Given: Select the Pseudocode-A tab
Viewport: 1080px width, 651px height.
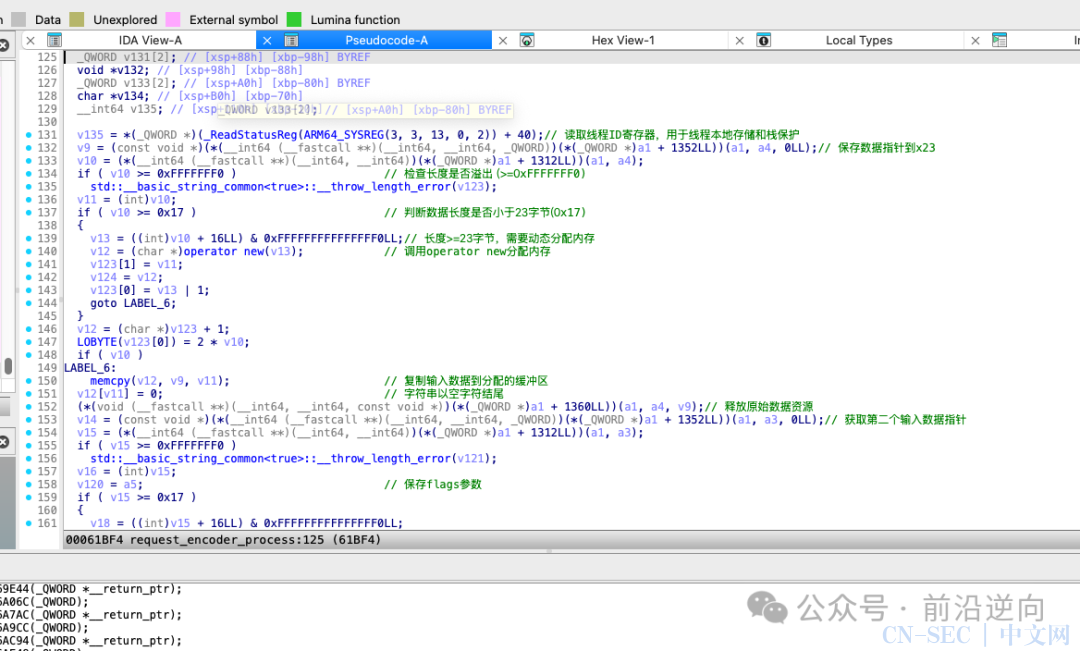Looking at the screenshot, I should (x=386, y=40).
